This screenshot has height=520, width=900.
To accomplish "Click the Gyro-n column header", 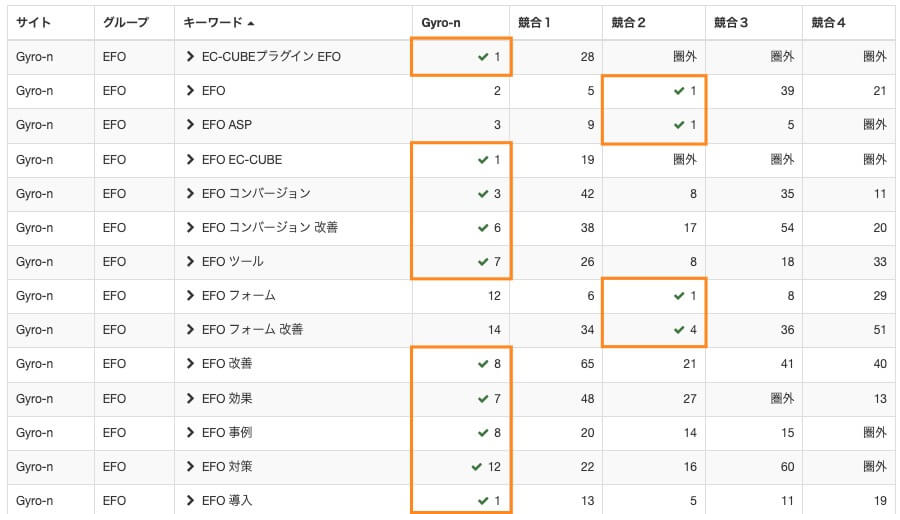I will 442,22.
